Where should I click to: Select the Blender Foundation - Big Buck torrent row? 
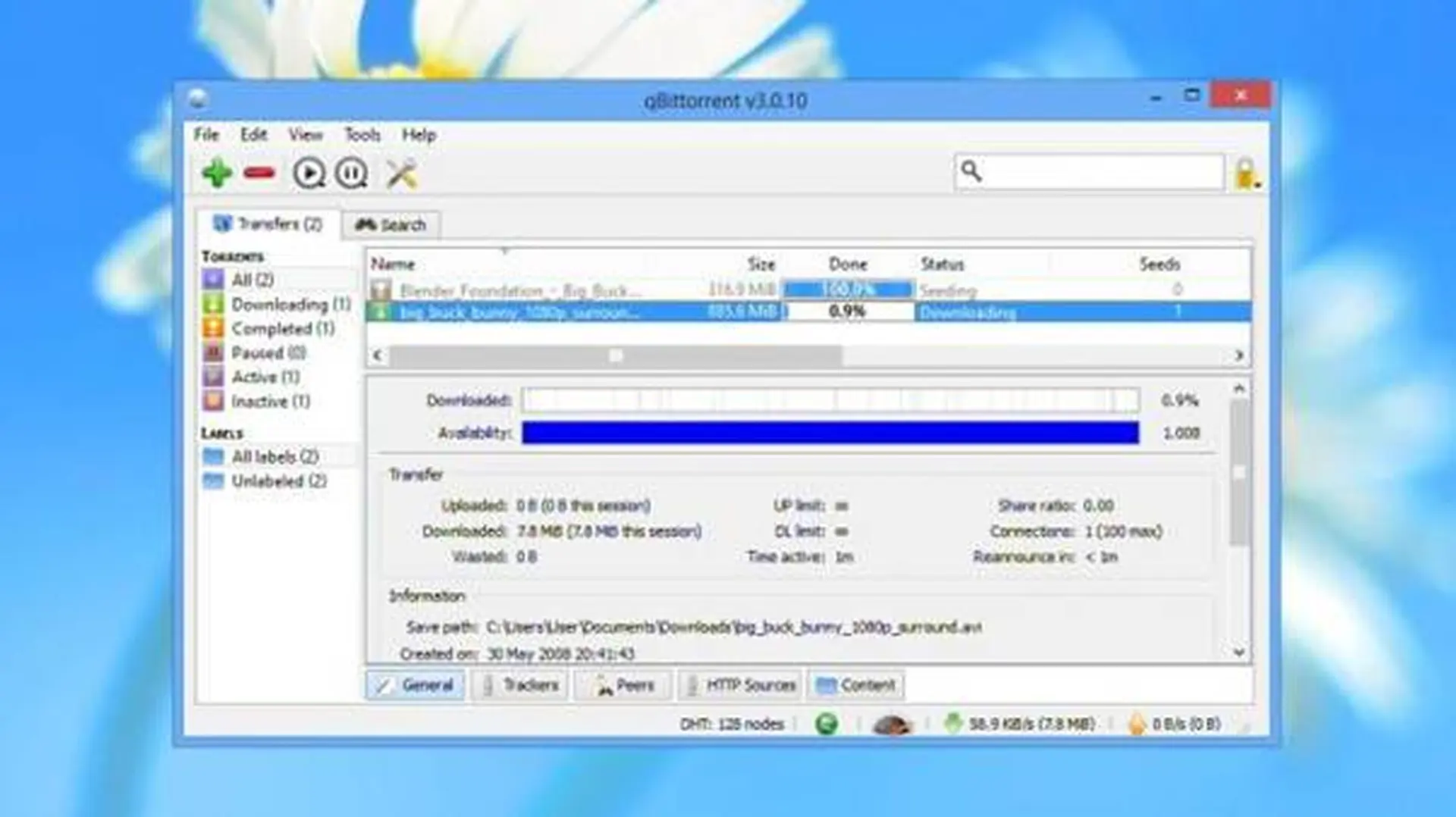coord(808,290)
